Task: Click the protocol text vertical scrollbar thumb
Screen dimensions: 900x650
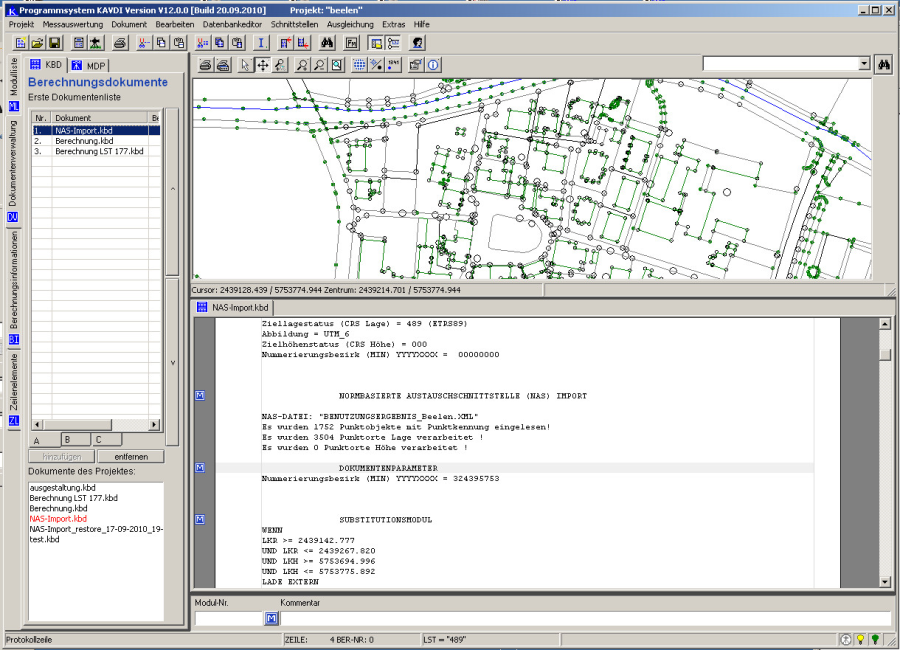Action: [884, 353]
